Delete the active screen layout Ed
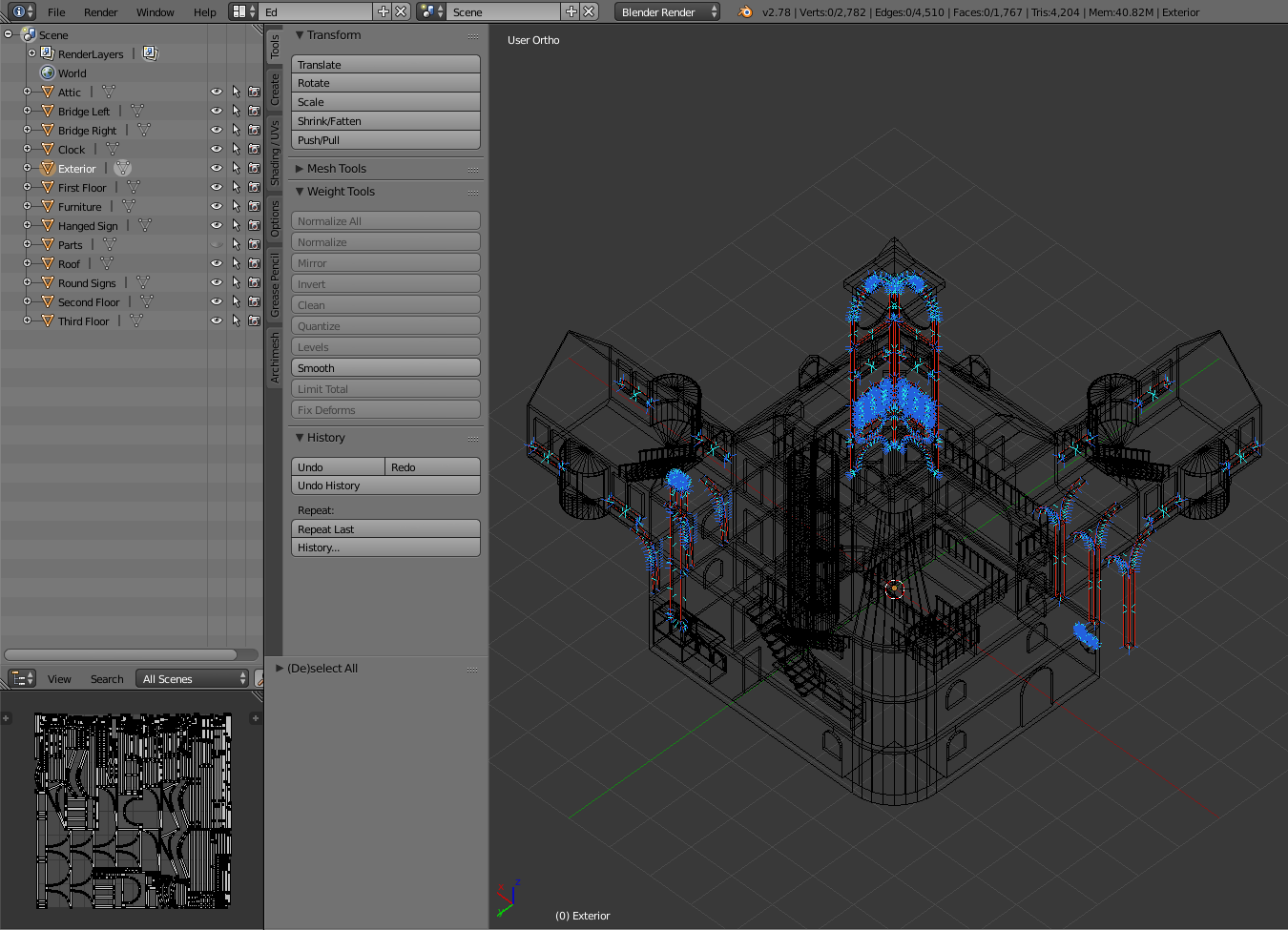The image size is (1288, 930). 402,12
